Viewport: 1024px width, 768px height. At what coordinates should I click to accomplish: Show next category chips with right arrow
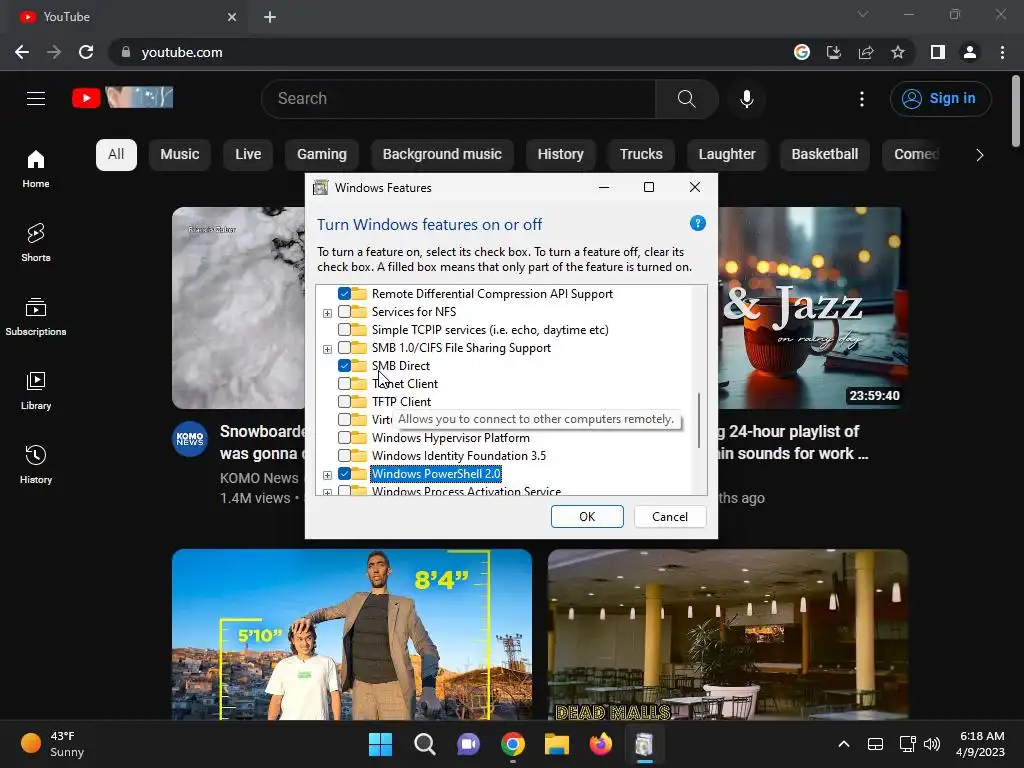click(x=979, y=155)
